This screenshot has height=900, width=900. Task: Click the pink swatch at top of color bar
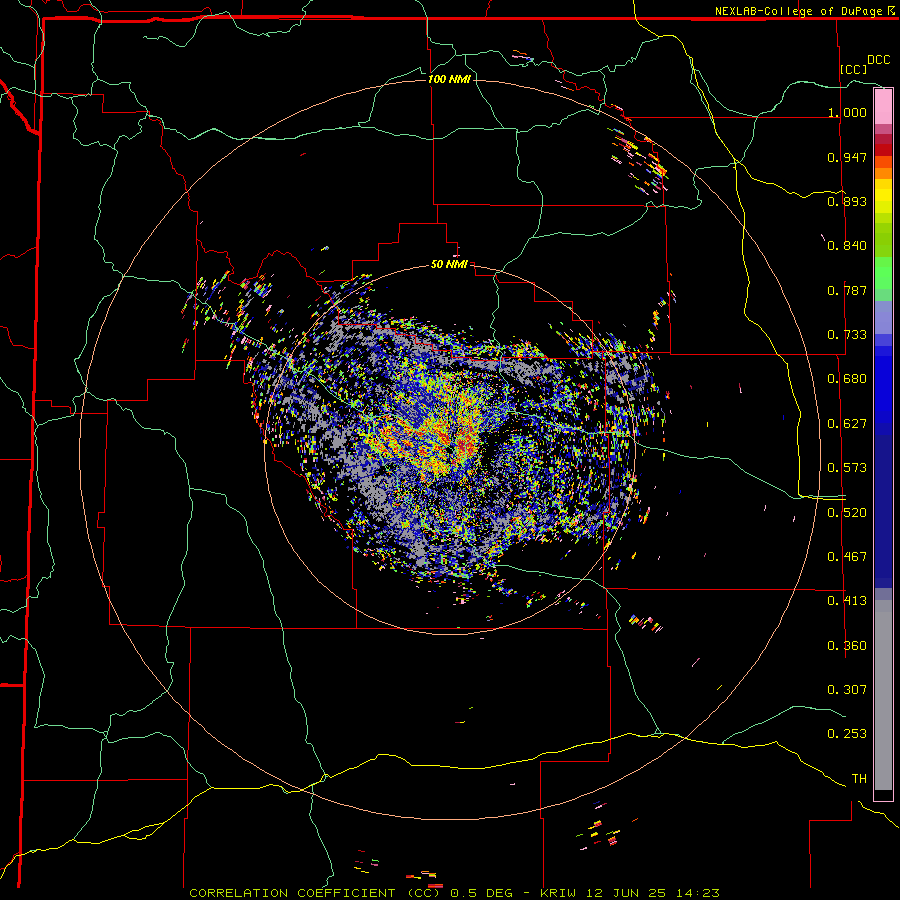(883, 107)
